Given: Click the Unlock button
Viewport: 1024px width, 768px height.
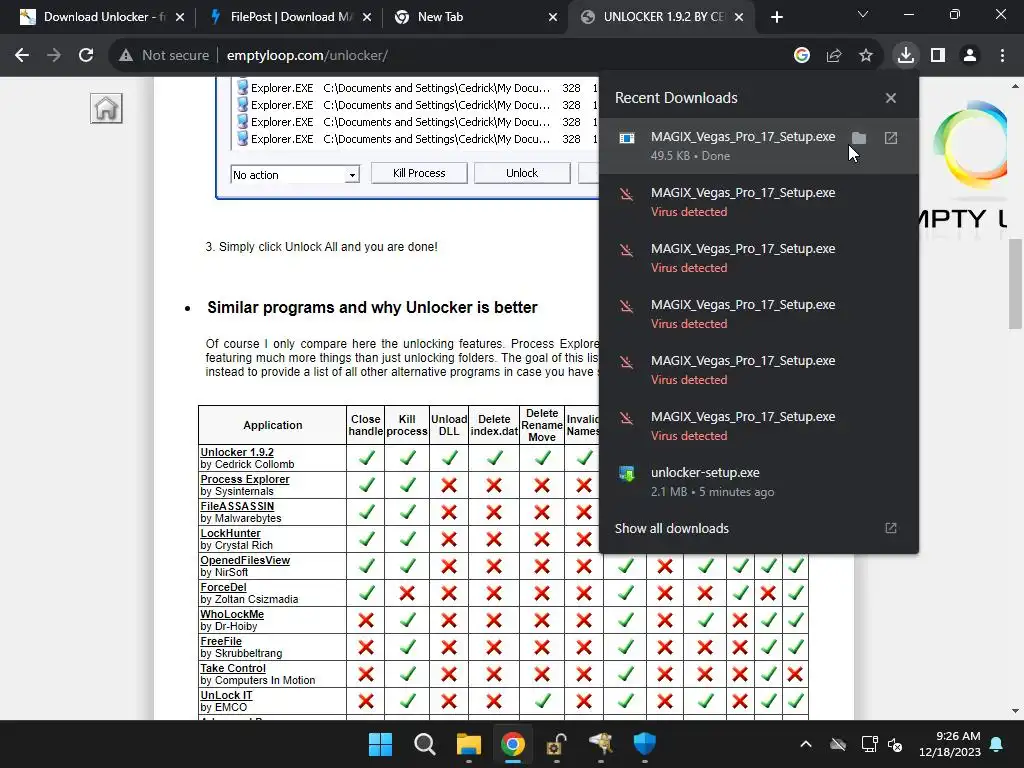Looking at the screenshot, I should click(522, 173).
